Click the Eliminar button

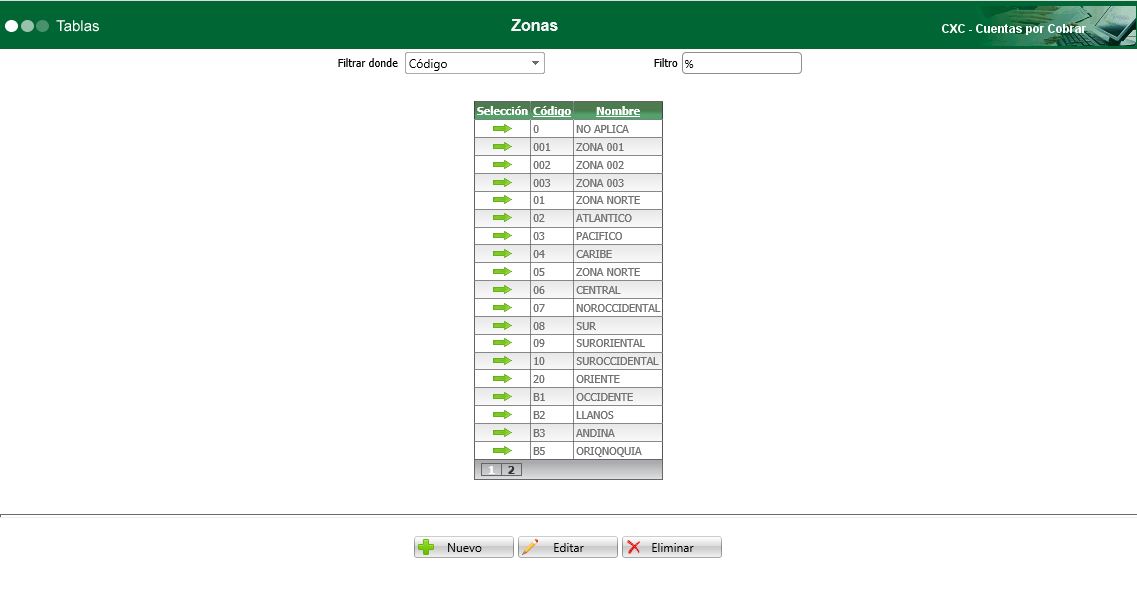click(x=671, y=548)
